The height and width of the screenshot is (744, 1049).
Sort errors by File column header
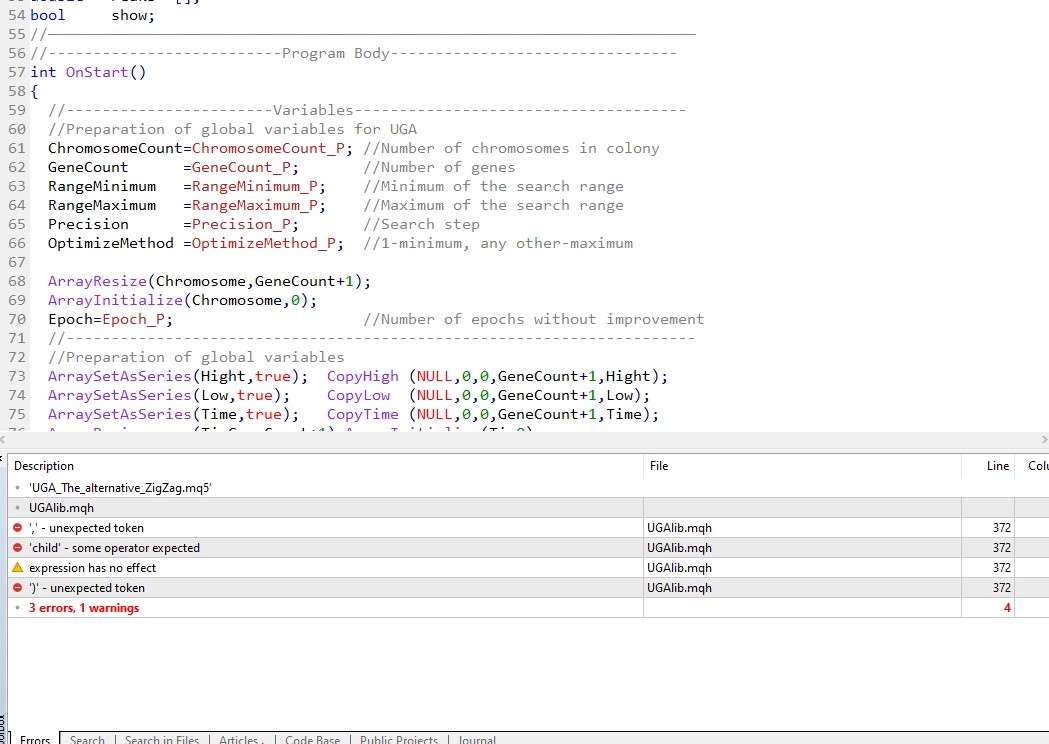click(802, 466)
